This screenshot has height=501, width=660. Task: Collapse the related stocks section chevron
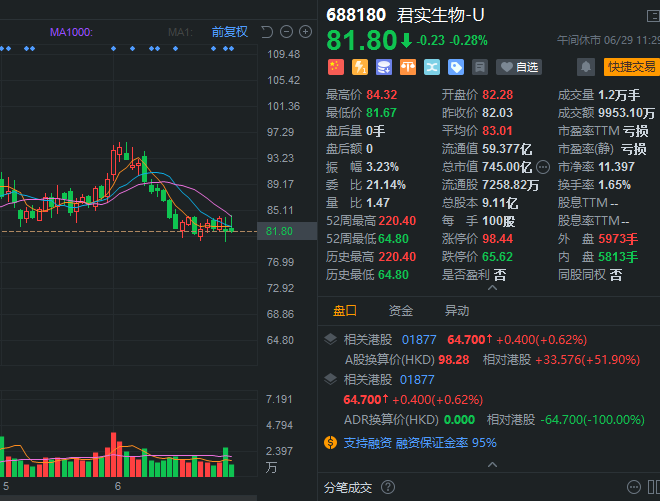tap(330, 339)
